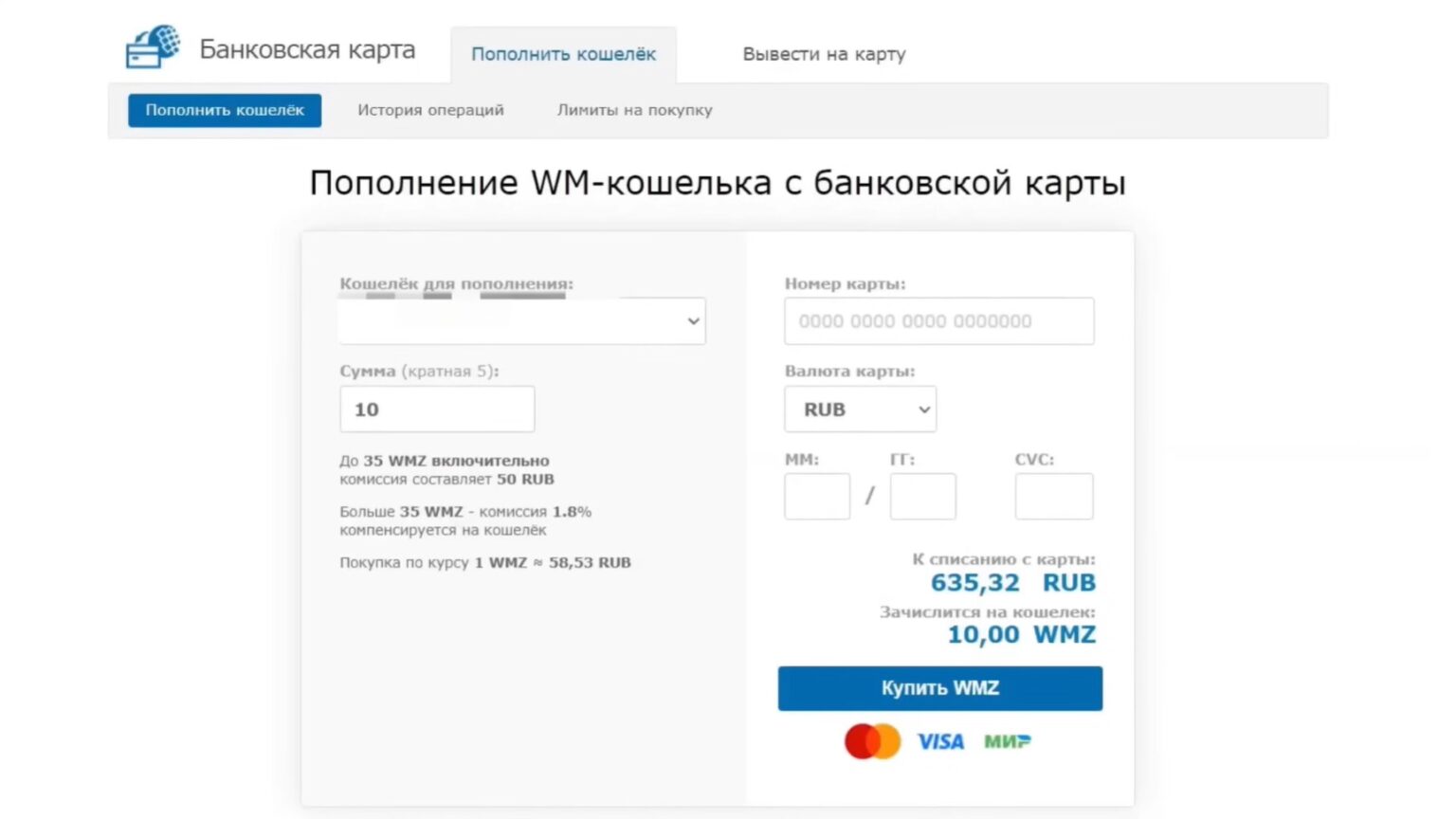The height and width of the screenshot is (819, 1456).
Task: Click the WebMoney bank card logo icon
Action: pos(153,47)
